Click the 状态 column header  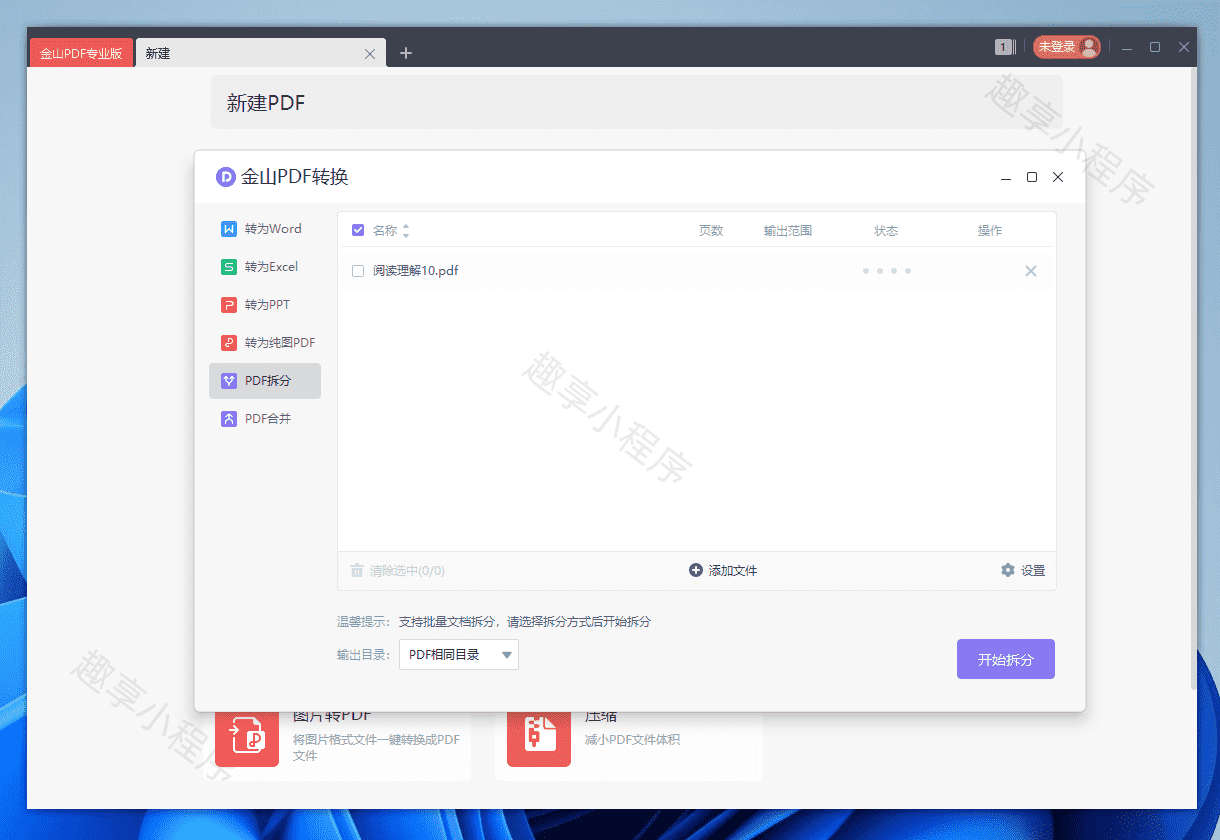coord(886,231)
